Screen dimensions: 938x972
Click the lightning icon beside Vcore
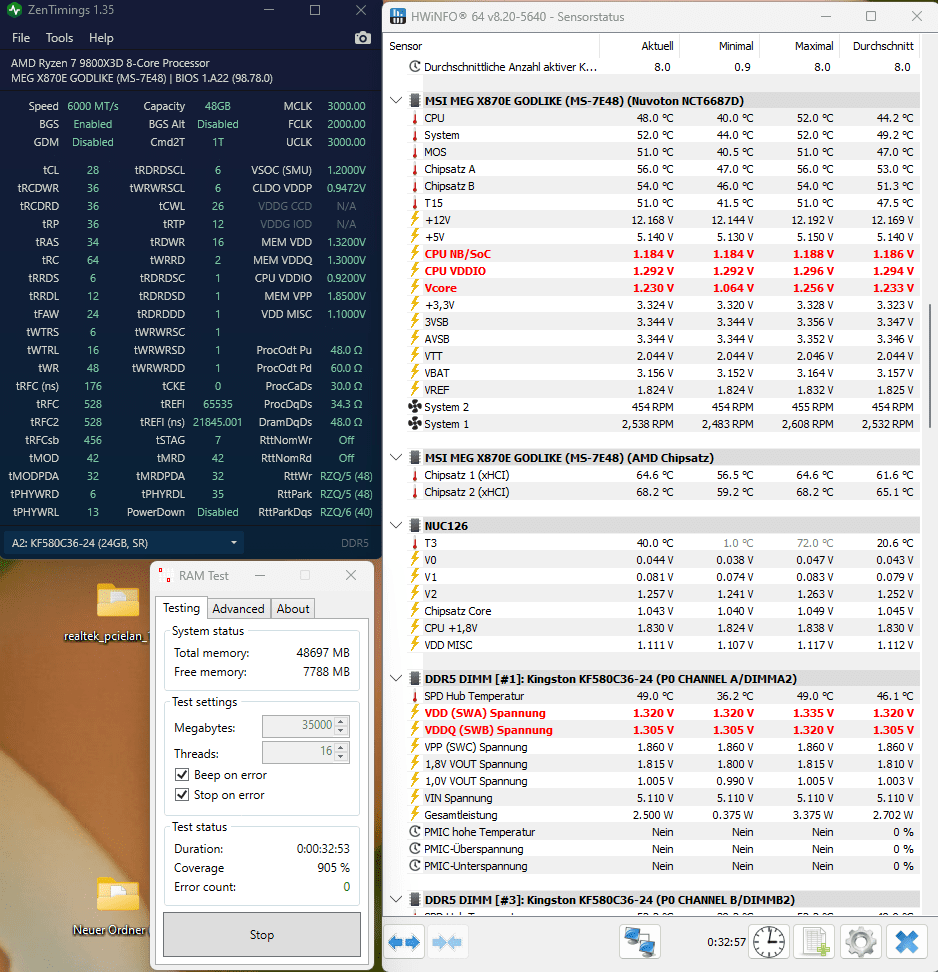tap(415, 288)
